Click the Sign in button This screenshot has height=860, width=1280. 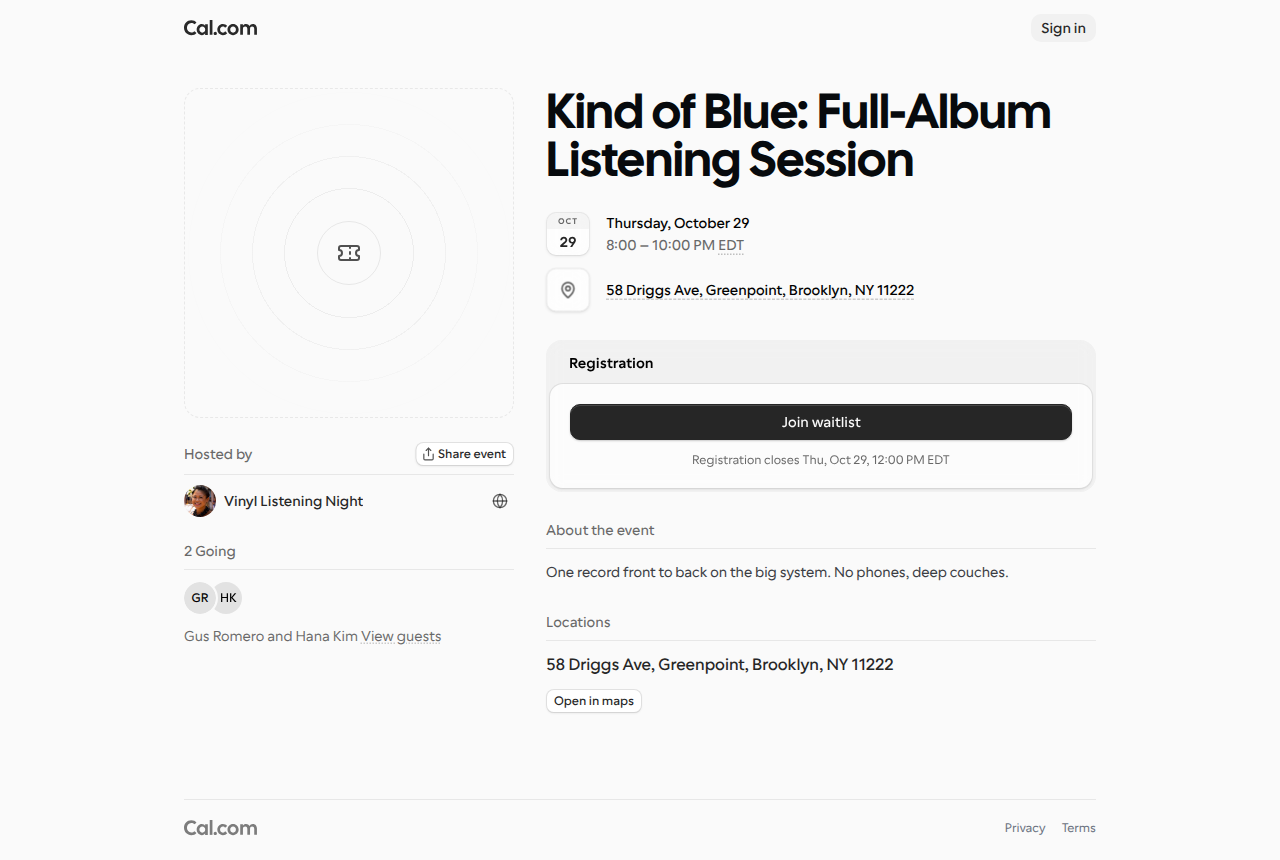pos(1063,28)
